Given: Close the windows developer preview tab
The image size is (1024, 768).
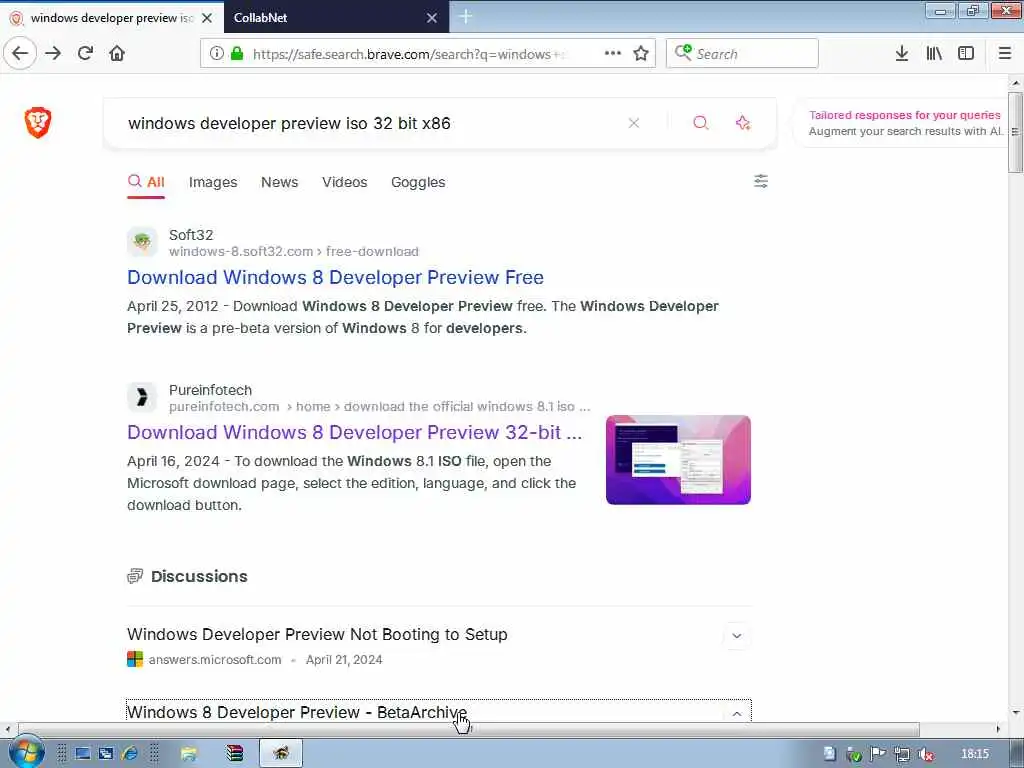Looking at the screenshot, I should pyautogui.click(x=207, y=18).
